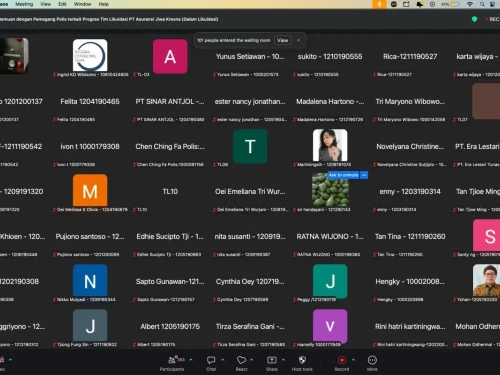Select participant Pujiono santoso
This screenshot has height=375, width=500.
click(x=90, y=237)
